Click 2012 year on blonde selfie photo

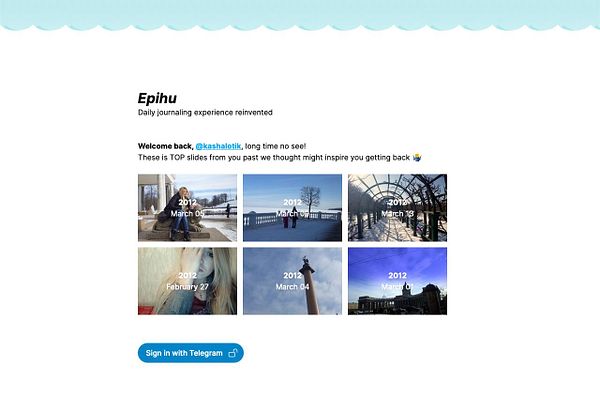188,275
